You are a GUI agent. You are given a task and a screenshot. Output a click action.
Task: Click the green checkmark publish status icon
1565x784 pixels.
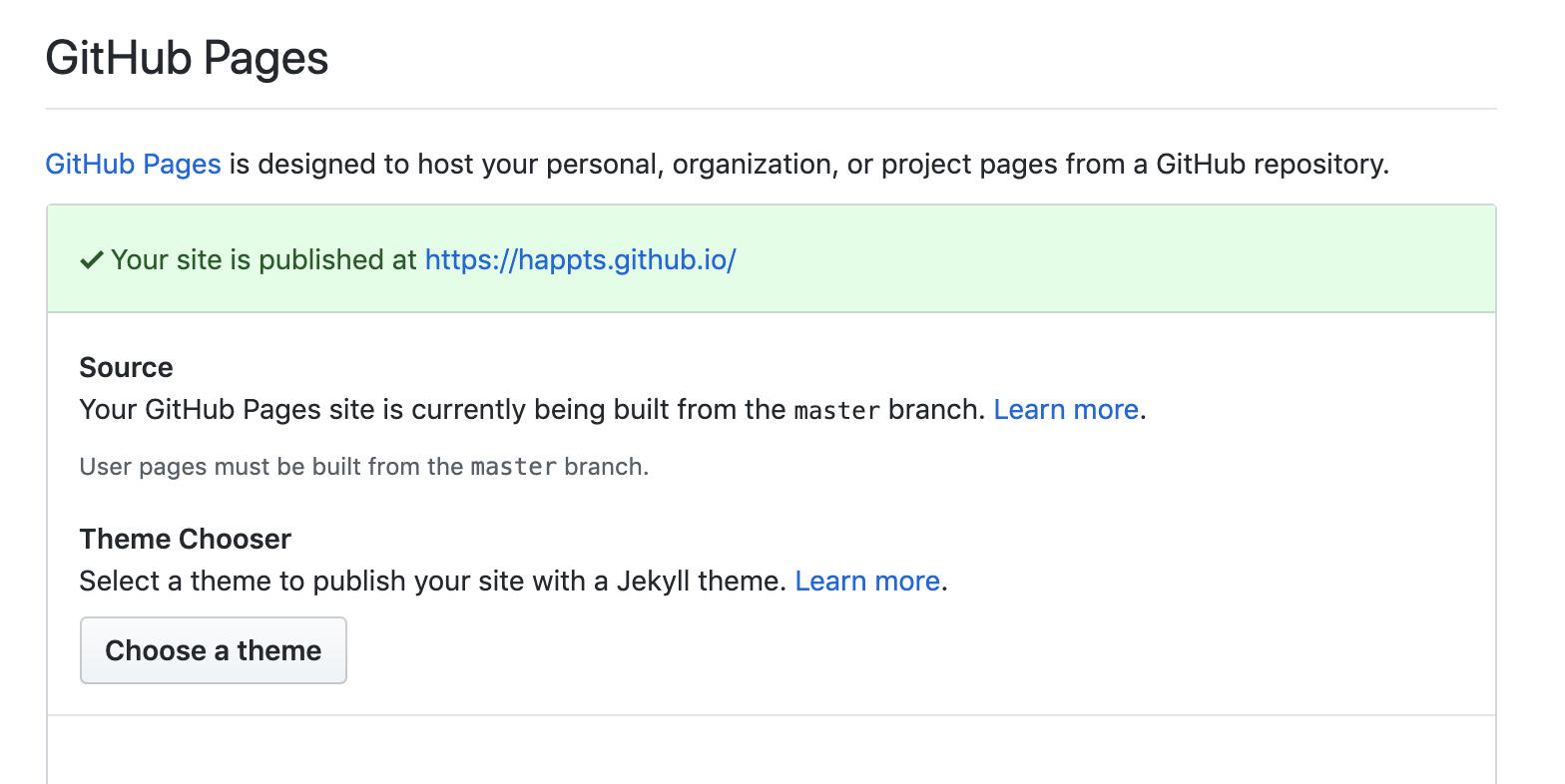(x=91, y=260)
